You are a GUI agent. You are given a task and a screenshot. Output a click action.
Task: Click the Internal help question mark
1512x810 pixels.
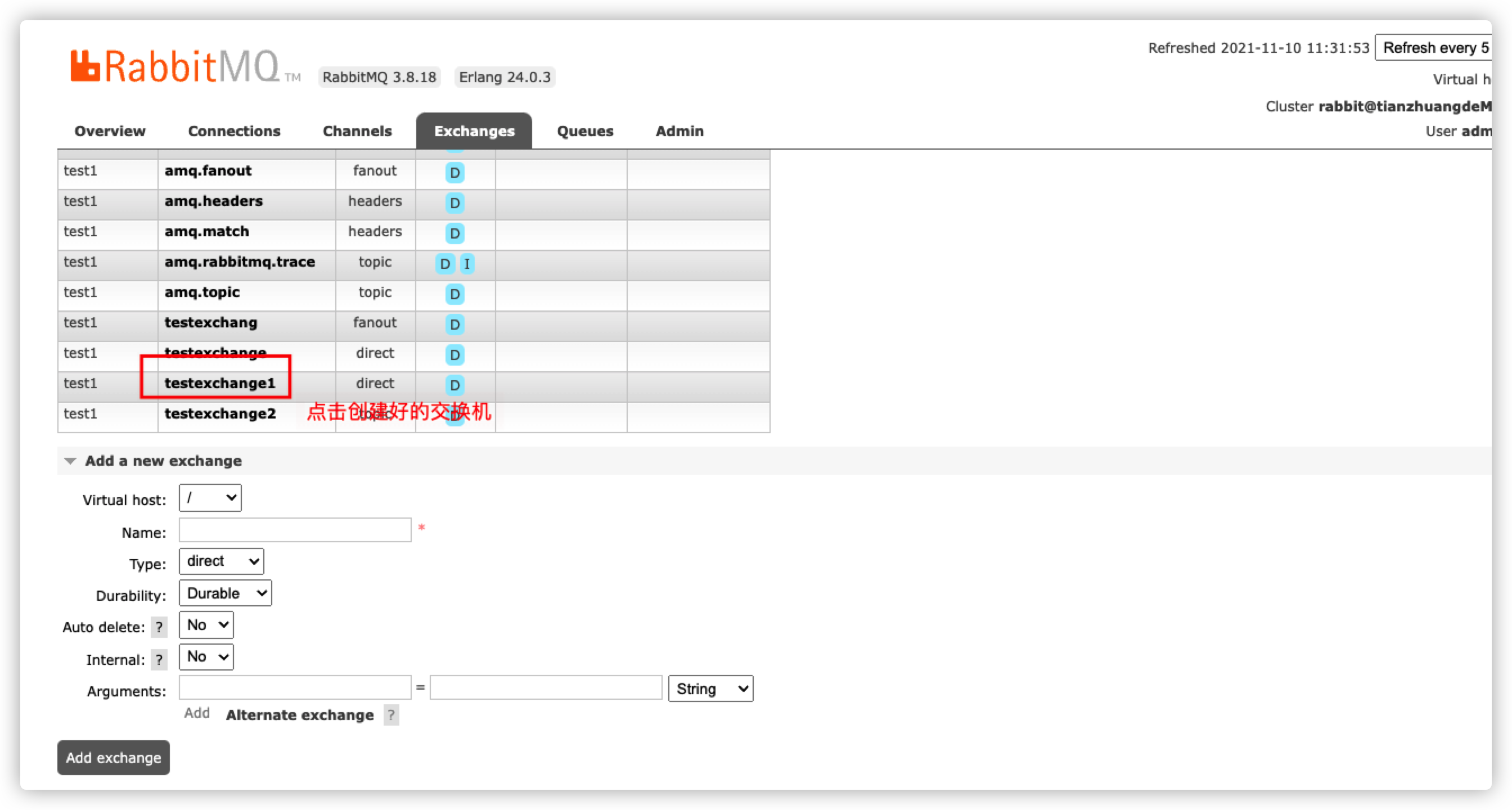point(159,659)
